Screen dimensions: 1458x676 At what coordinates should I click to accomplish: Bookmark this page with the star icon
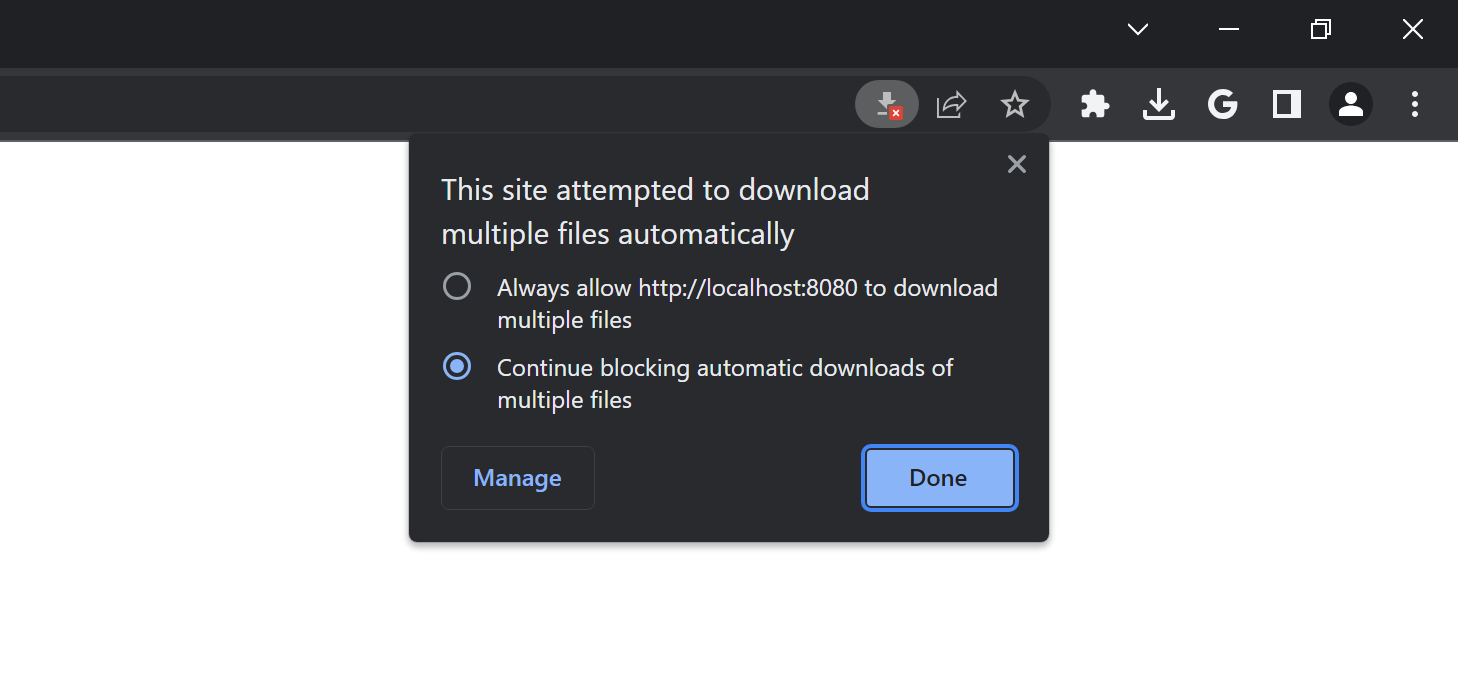(x=1015, y=104)
